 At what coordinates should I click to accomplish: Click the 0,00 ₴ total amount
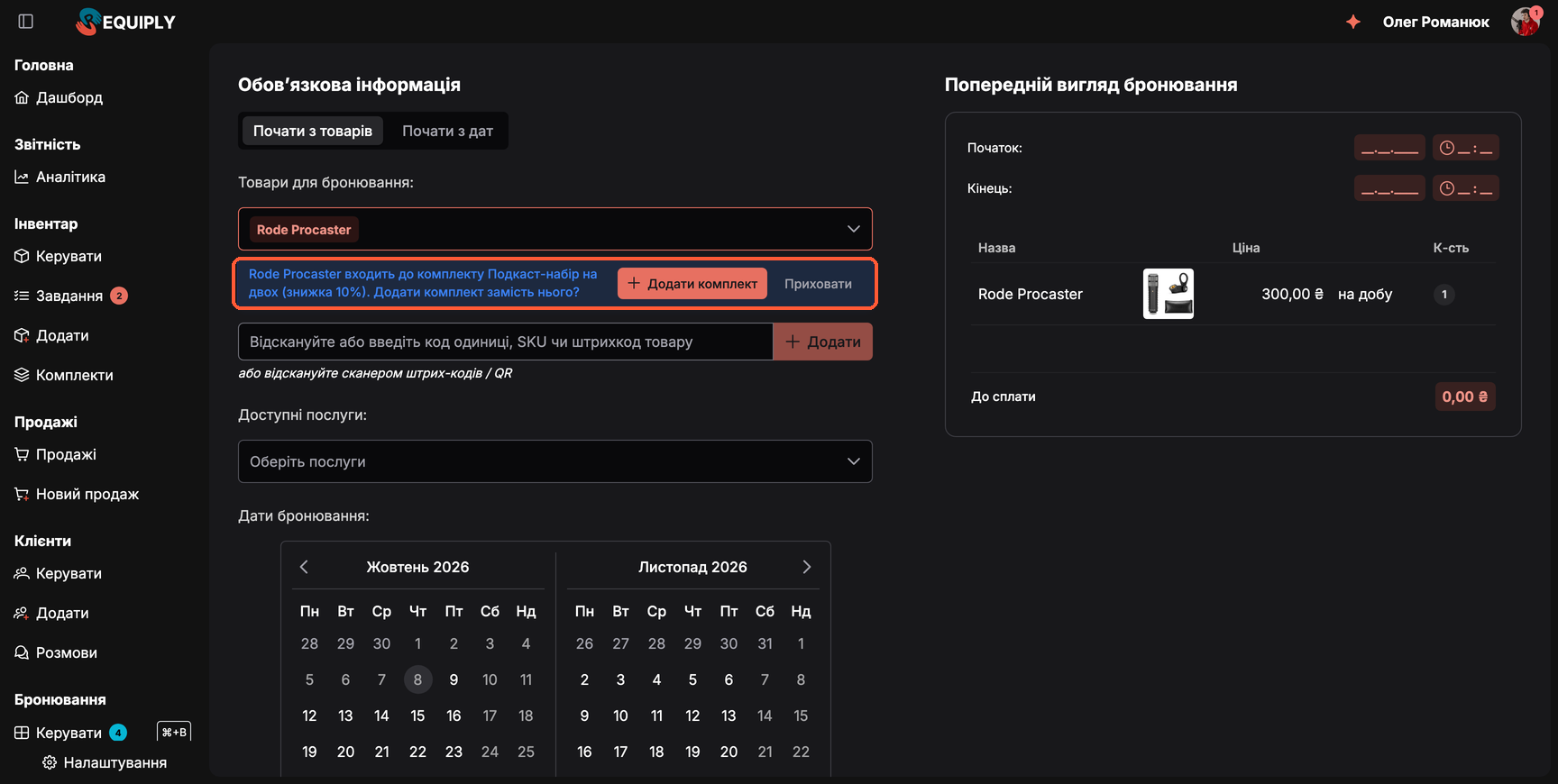pos(1465,397)
